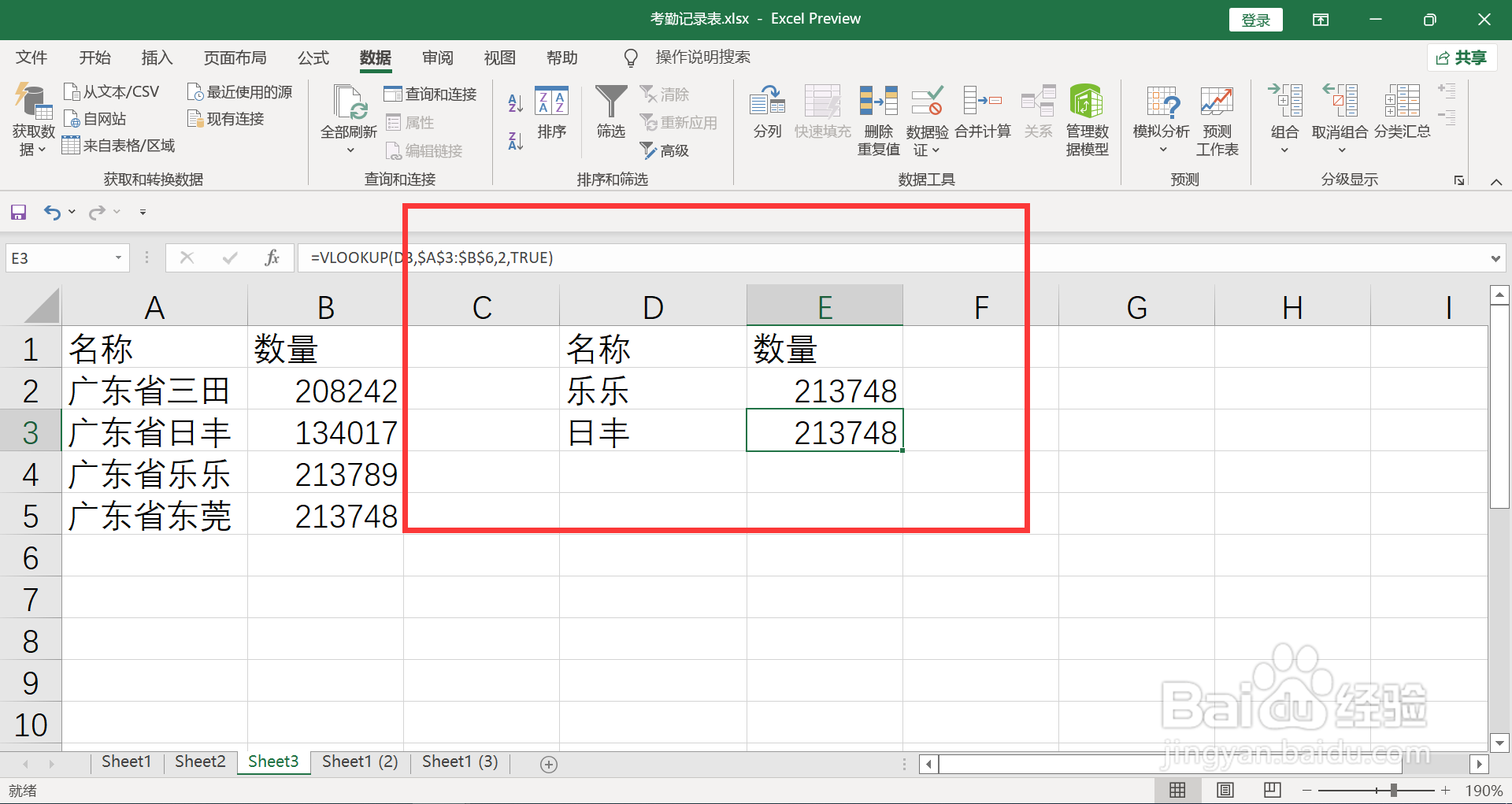Toggle 筛选 filtering on the data

[610, 110]
